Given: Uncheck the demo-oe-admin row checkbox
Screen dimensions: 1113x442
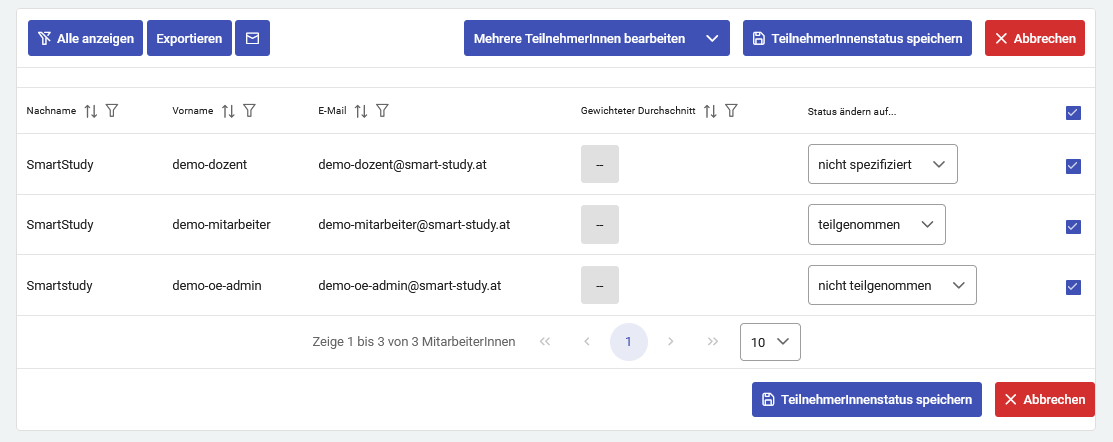Looking at the screenshot, I should (1073, 287).
